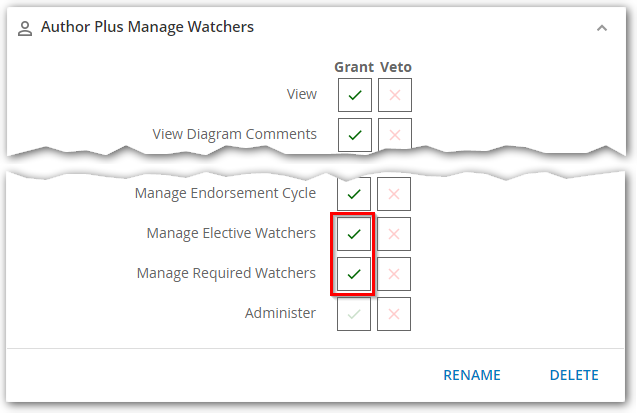Click the Author Plus Manage Watchers title
639x415 pixels.
[x=147, y=28]
